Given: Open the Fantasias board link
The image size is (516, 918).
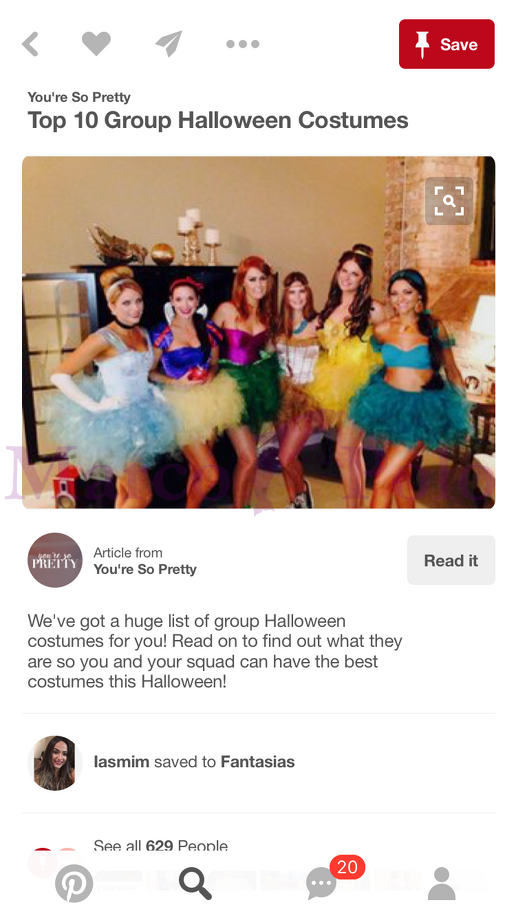Looking at the screenshot, I should [257, 762].
